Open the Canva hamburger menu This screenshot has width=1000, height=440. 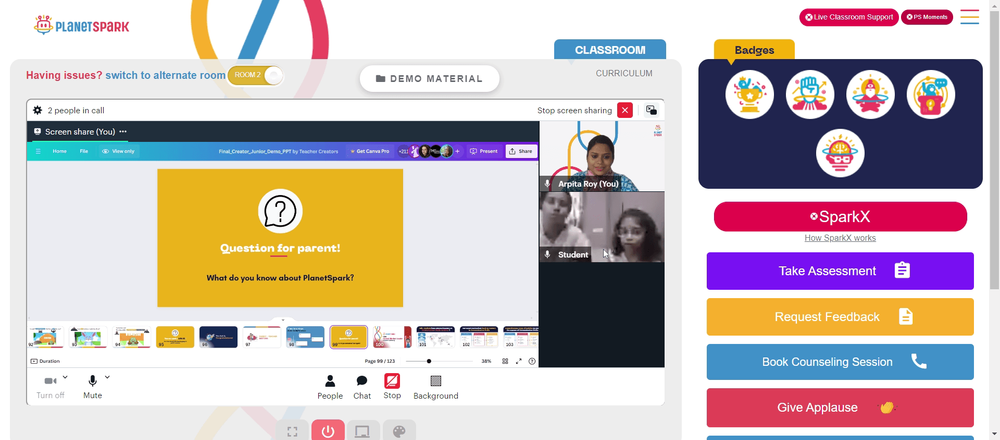coord(38,151)
